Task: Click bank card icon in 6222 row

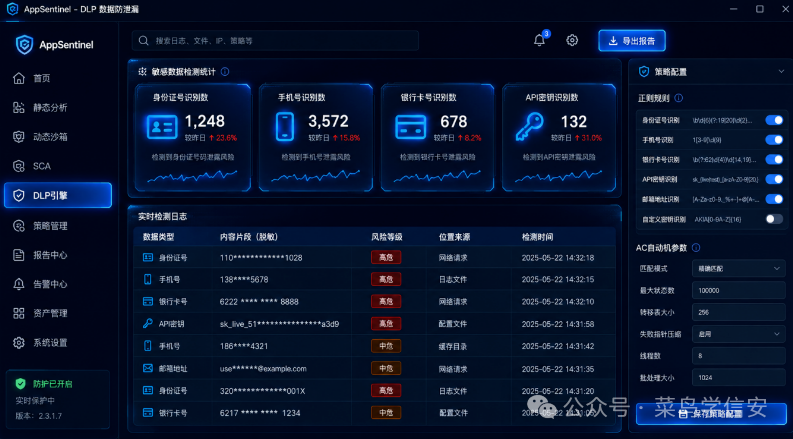Action: click(x=148, y=301)
